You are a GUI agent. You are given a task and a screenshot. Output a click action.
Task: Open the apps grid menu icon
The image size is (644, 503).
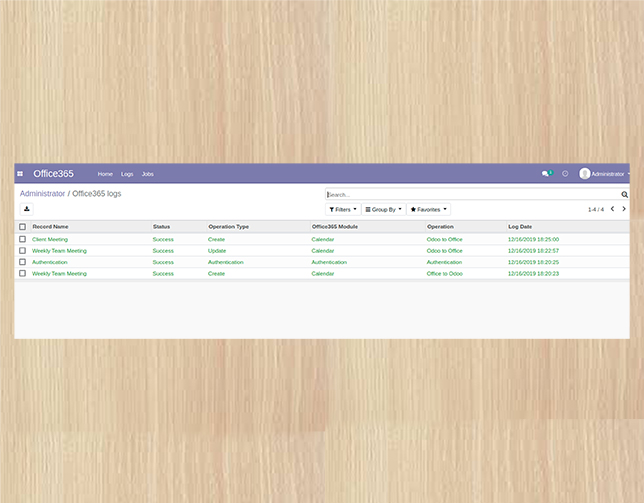pos(20,174)
